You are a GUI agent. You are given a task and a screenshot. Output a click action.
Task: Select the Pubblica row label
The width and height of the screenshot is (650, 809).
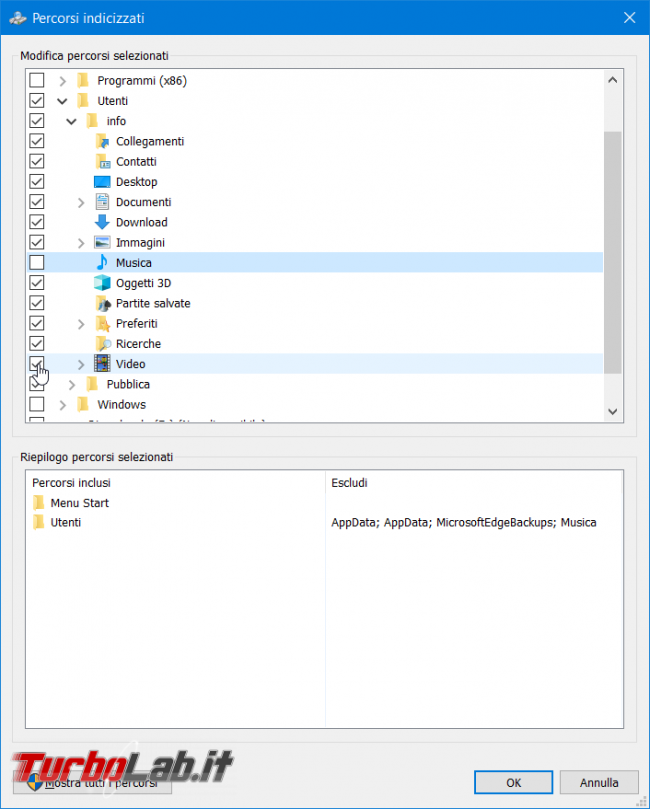[128, 384]
